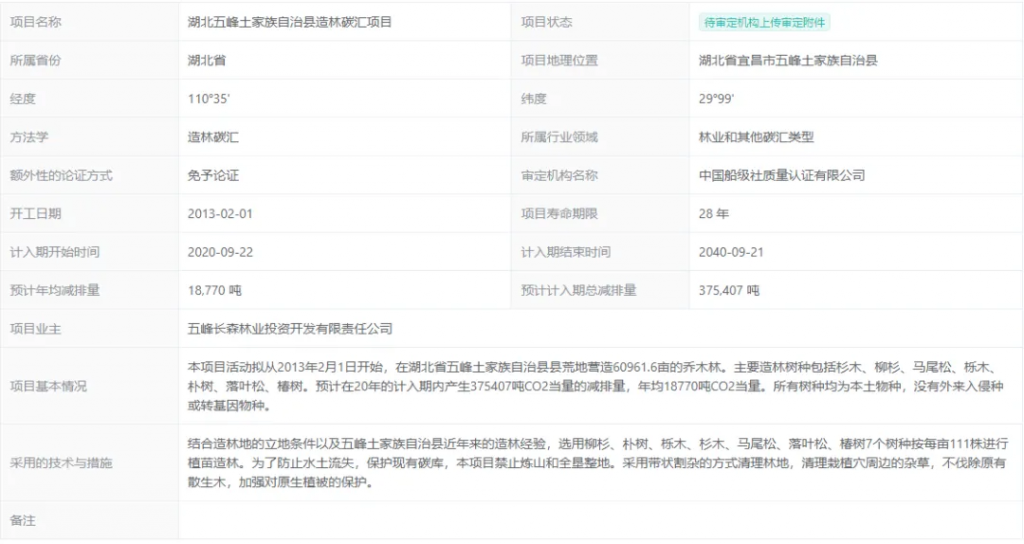Open validator name 中国船级社质量认证有限公司
Screen dimensions: 1024x544
point(781,175)
